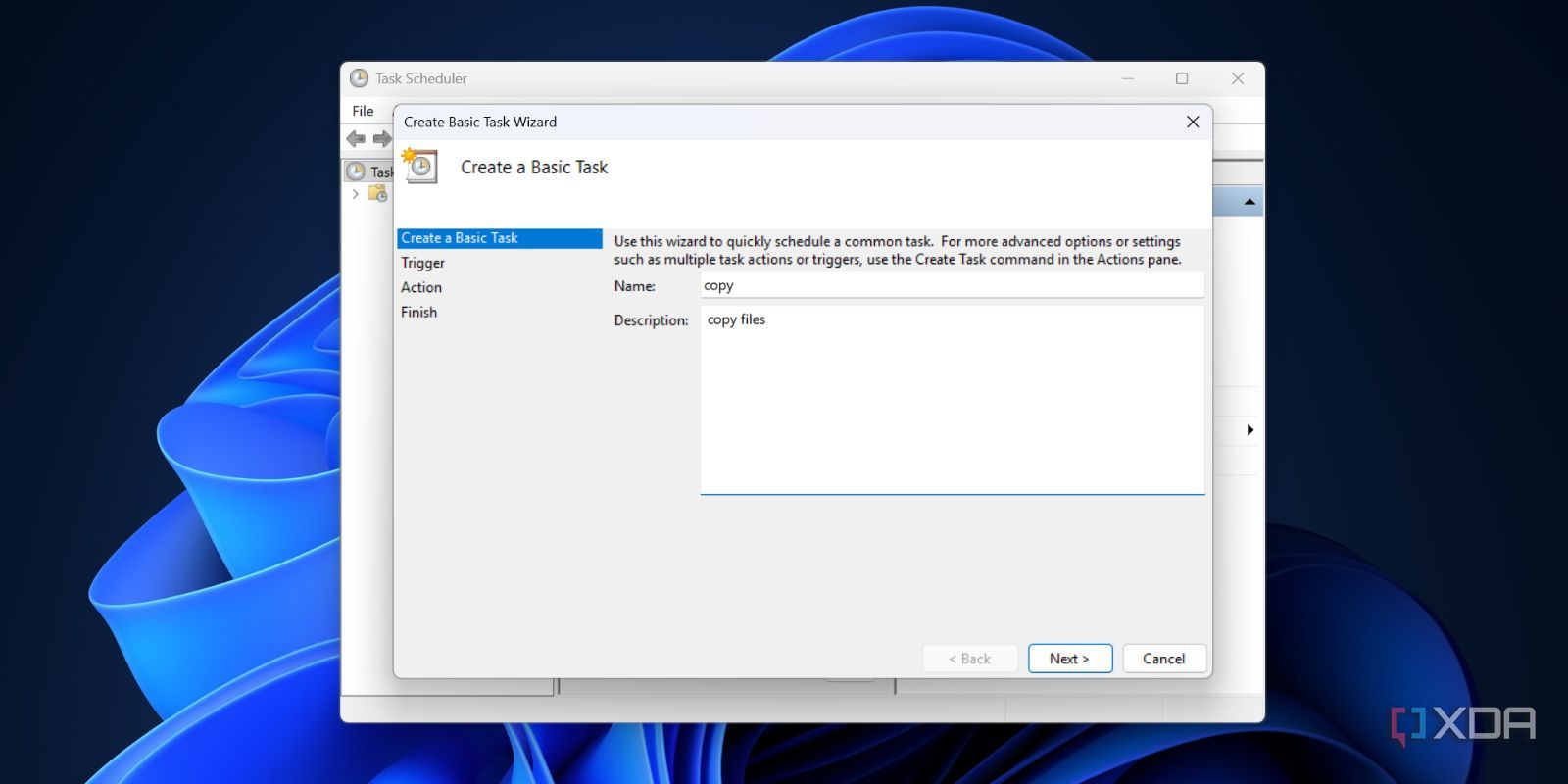Maximize the Task Scheduler window

tap(1182, 78)
